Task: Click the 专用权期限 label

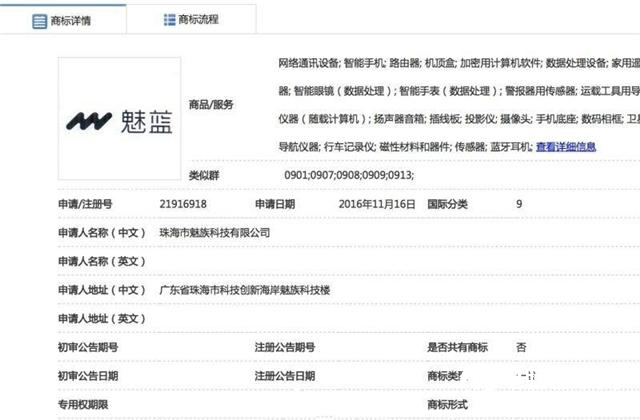Action: [x=83, y=404]
